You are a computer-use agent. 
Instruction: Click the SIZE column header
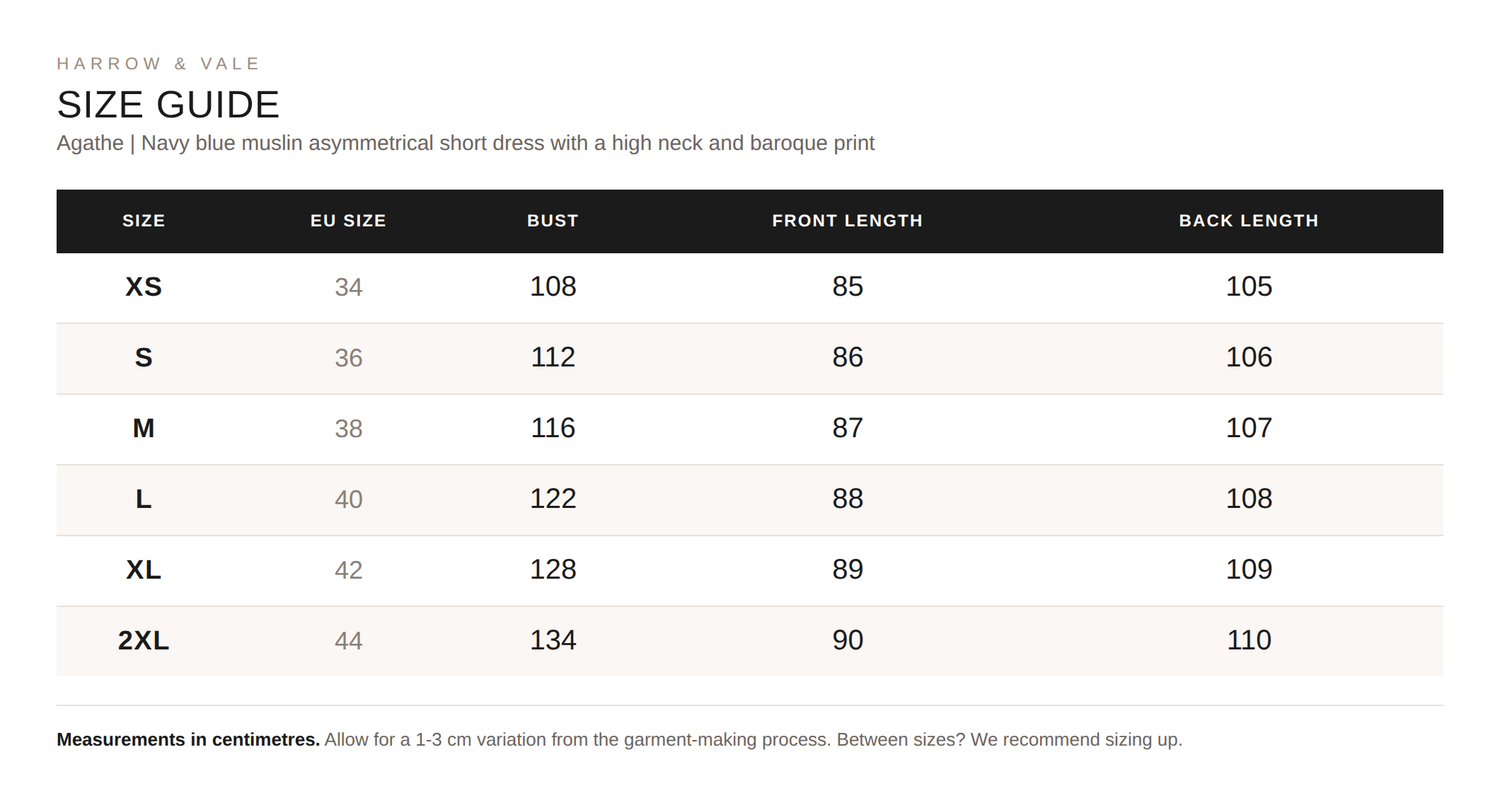[144, 221]
